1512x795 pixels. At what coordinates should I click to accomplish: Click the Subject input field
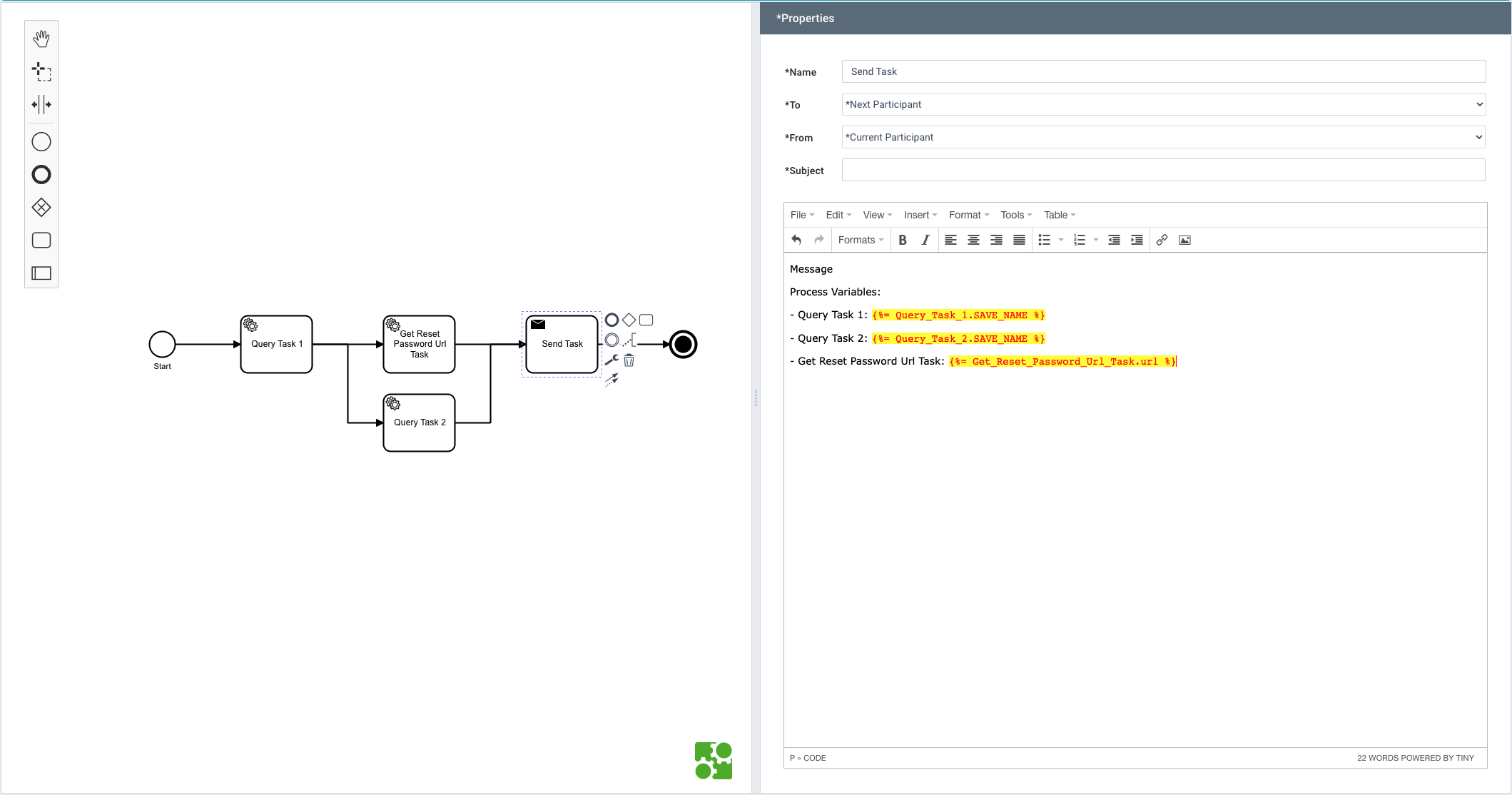click(1163, 170)
